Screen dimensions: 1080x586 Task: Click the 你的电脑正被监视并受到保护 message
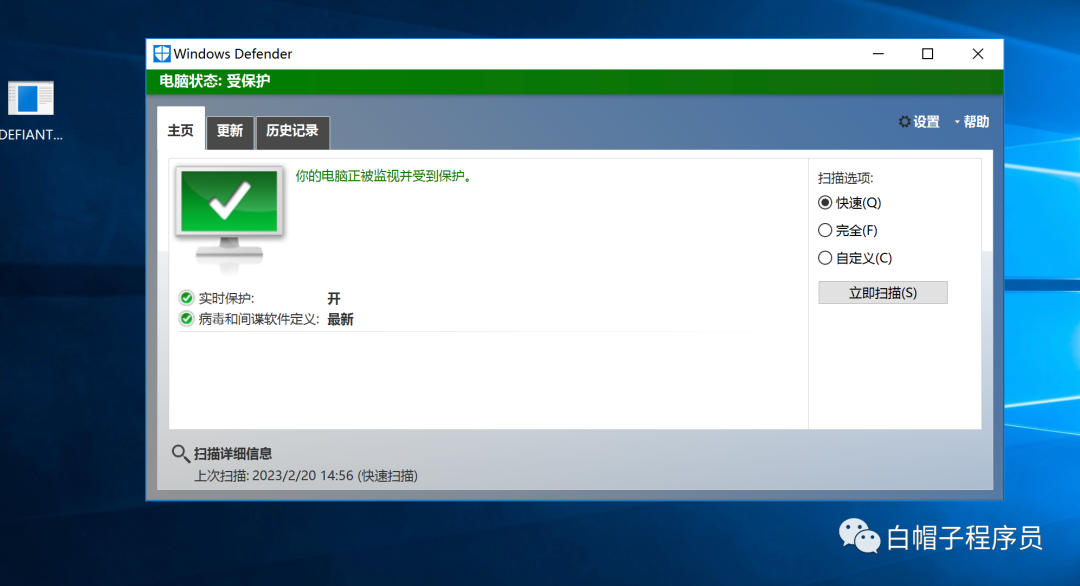(x=384, y=176)
